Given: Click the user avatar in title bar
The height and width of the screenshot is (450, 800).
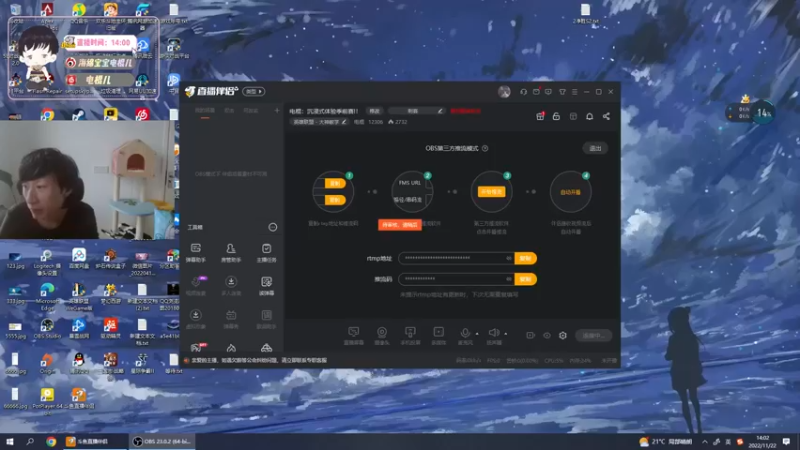Looking at the screenshot, I should [504, 92].
